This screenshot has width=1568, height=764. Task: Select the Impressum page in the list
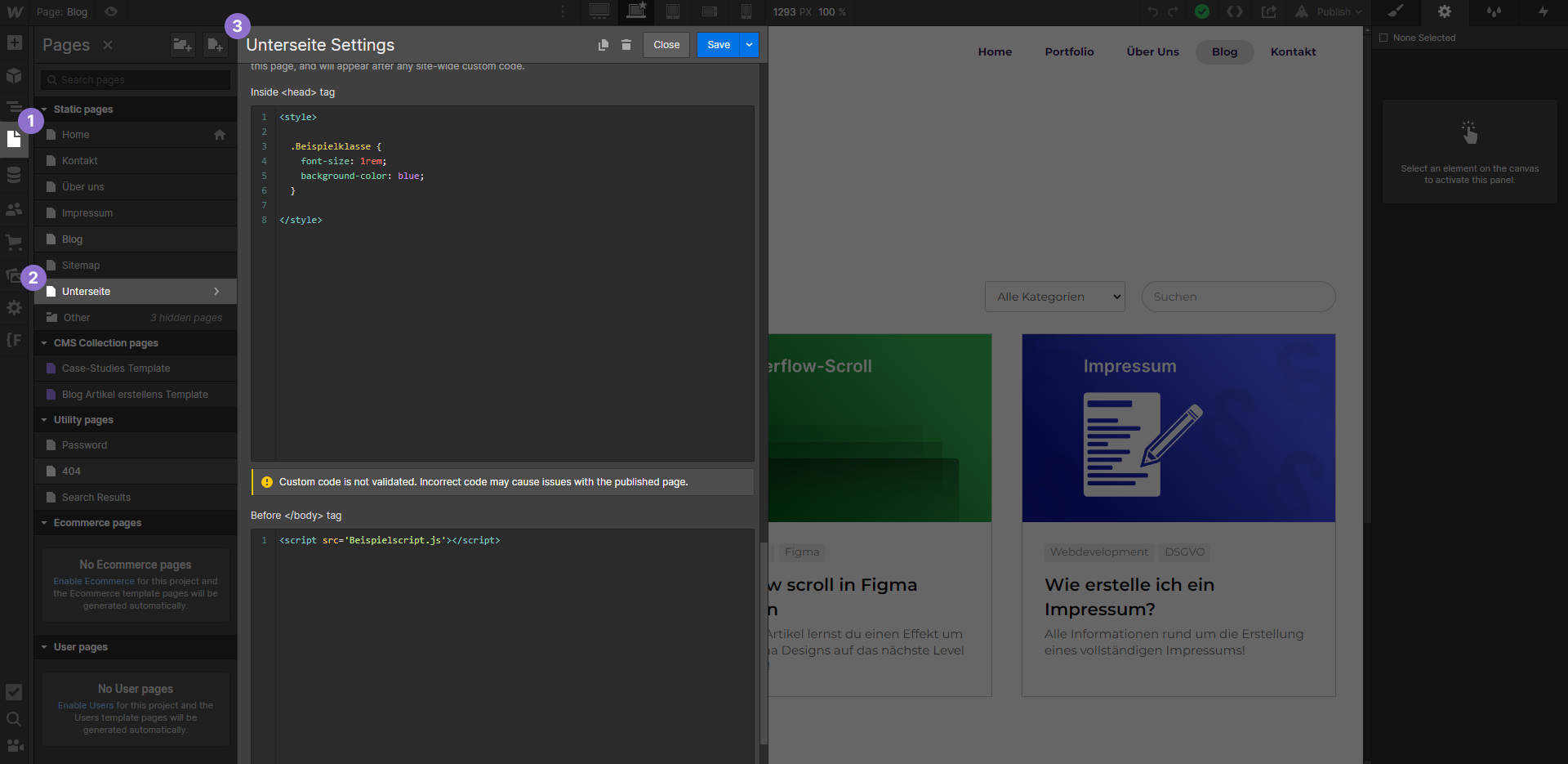[x=136, y=213]
